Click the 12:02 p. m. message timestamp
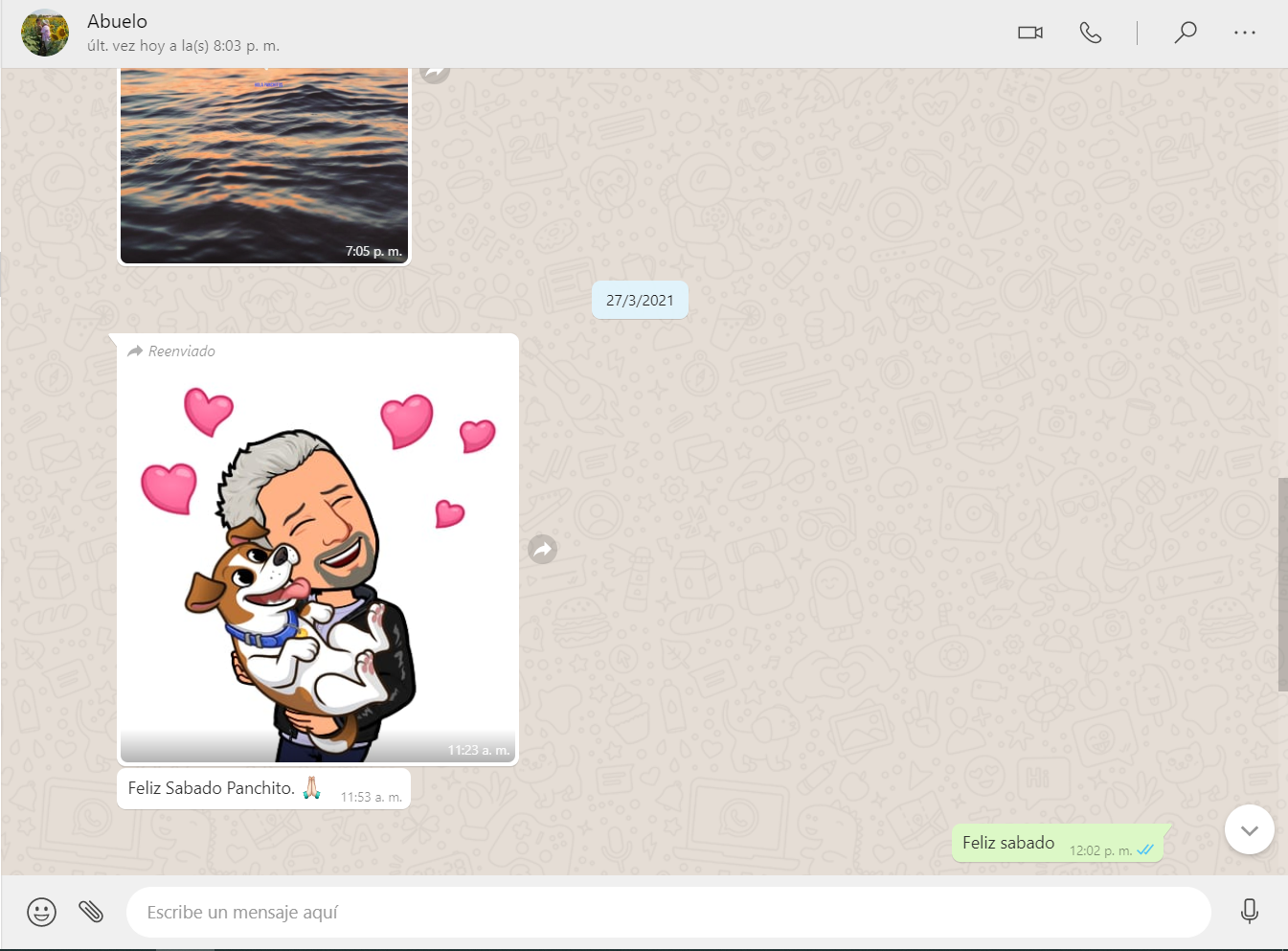The width and height of the screenshot is (1288, 951). pyautogui.click(x=1100, y=850)
